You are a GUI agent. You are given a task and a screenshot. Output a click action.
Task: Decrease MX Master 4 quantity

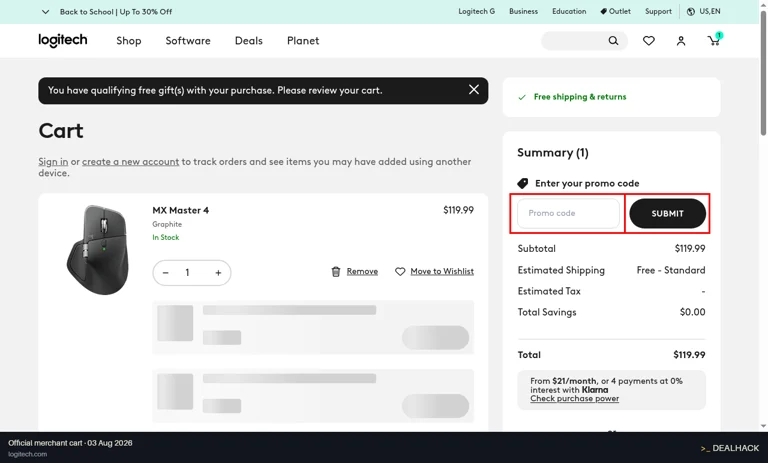coord(166,273)
